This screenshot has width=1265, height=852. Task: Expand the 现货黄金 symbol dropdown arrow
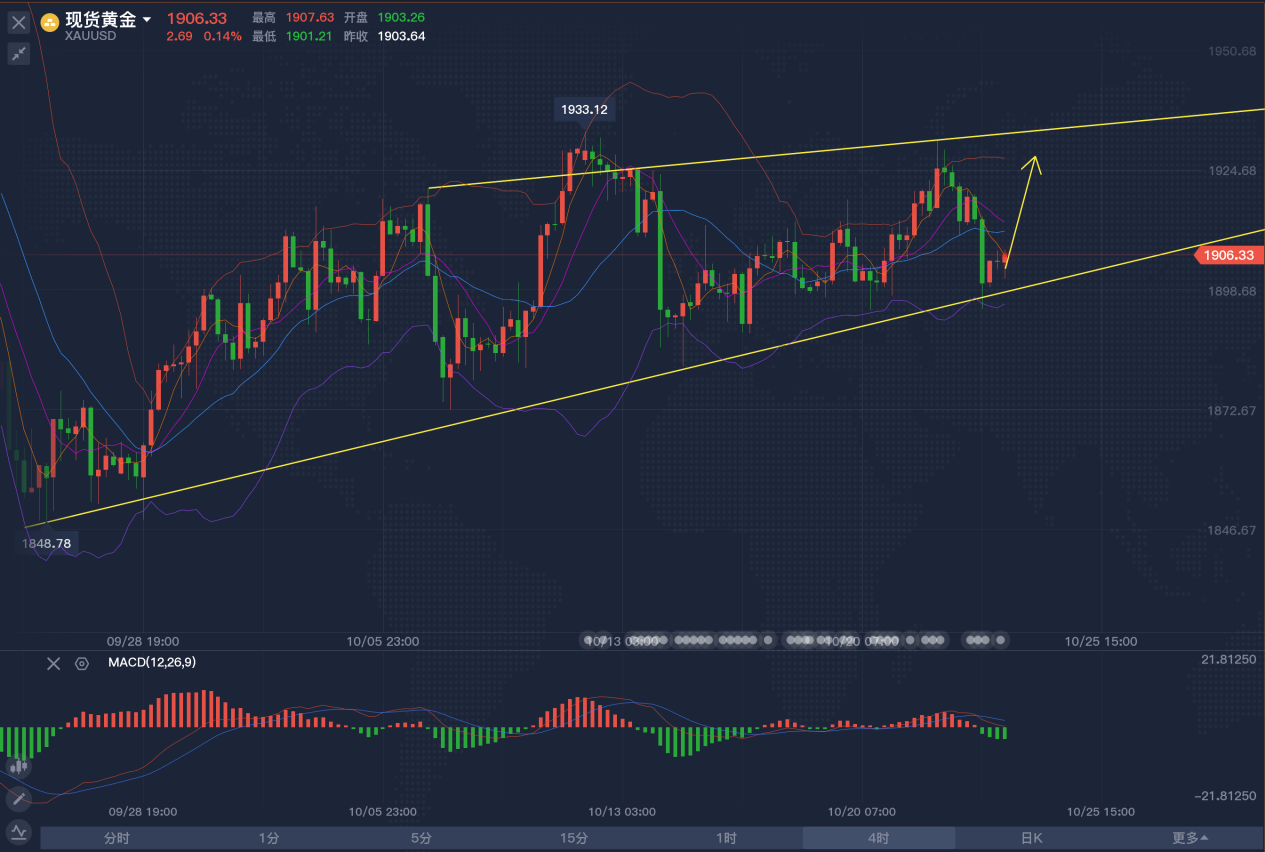[147, 20]
